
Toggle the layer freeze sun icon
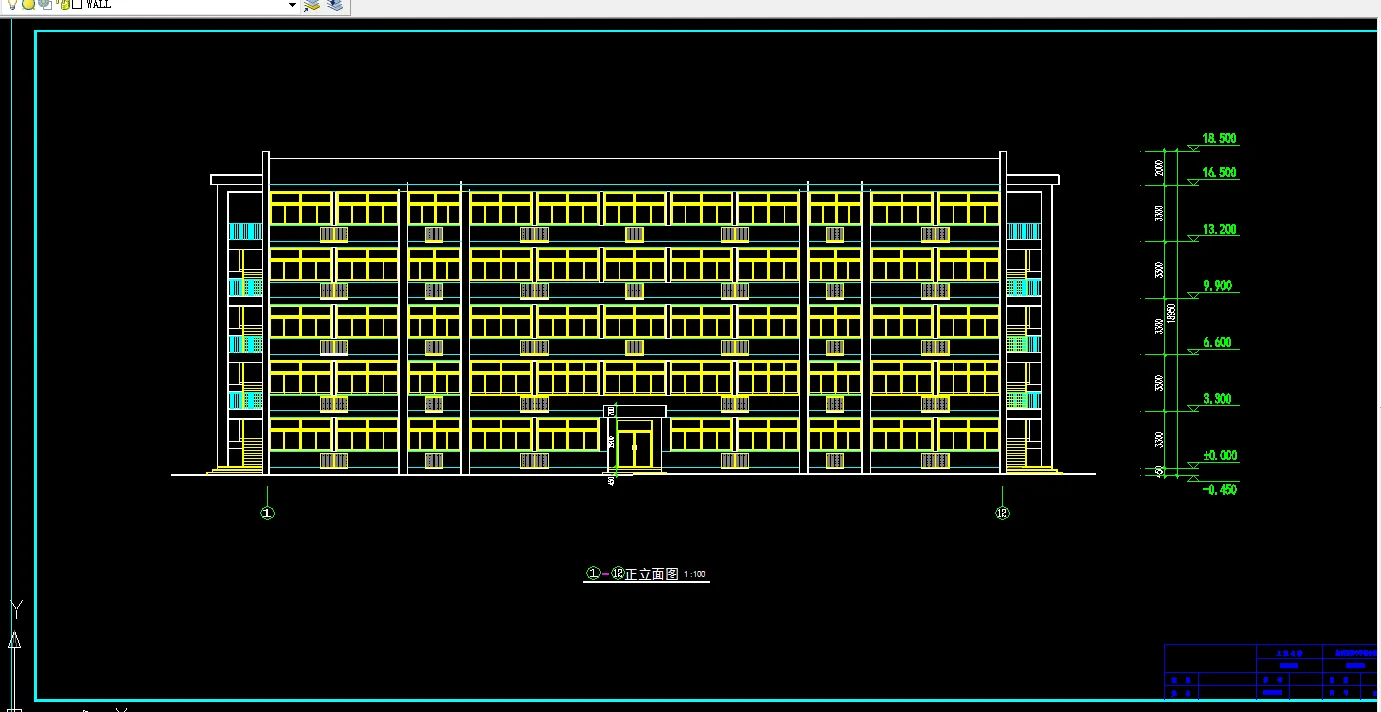29,4
